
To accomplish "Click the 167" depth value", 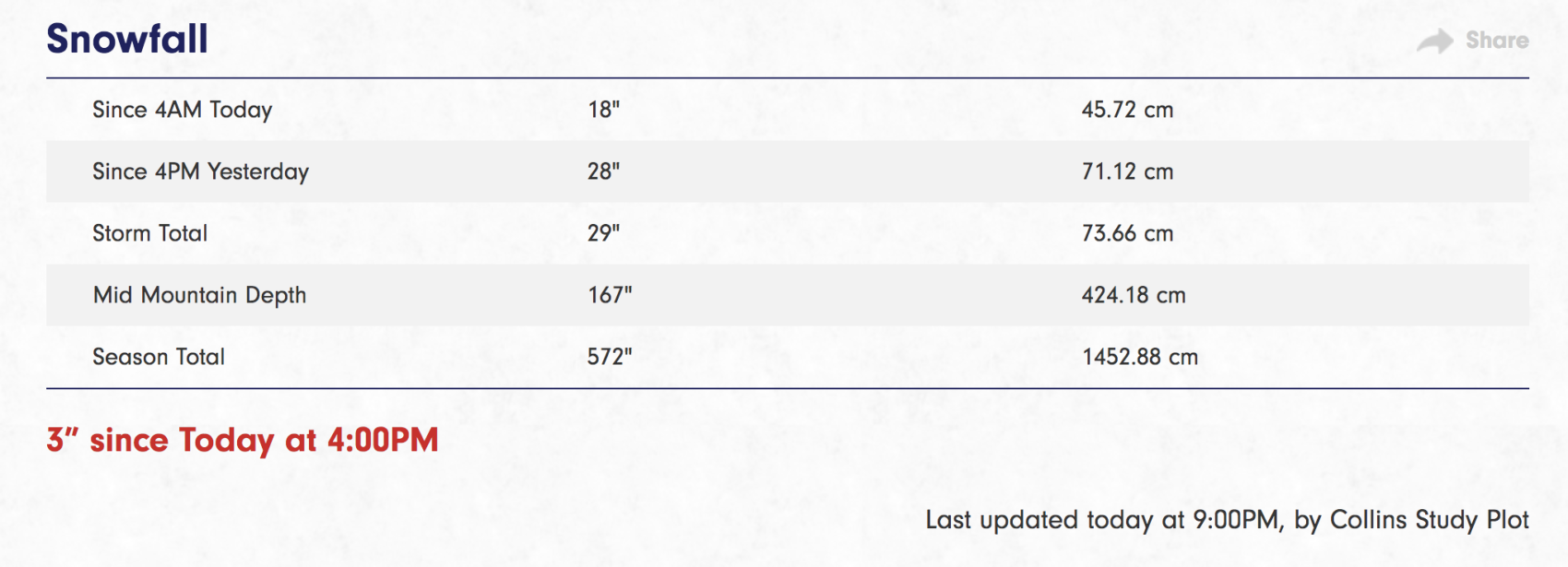I will tap(611, 295).
